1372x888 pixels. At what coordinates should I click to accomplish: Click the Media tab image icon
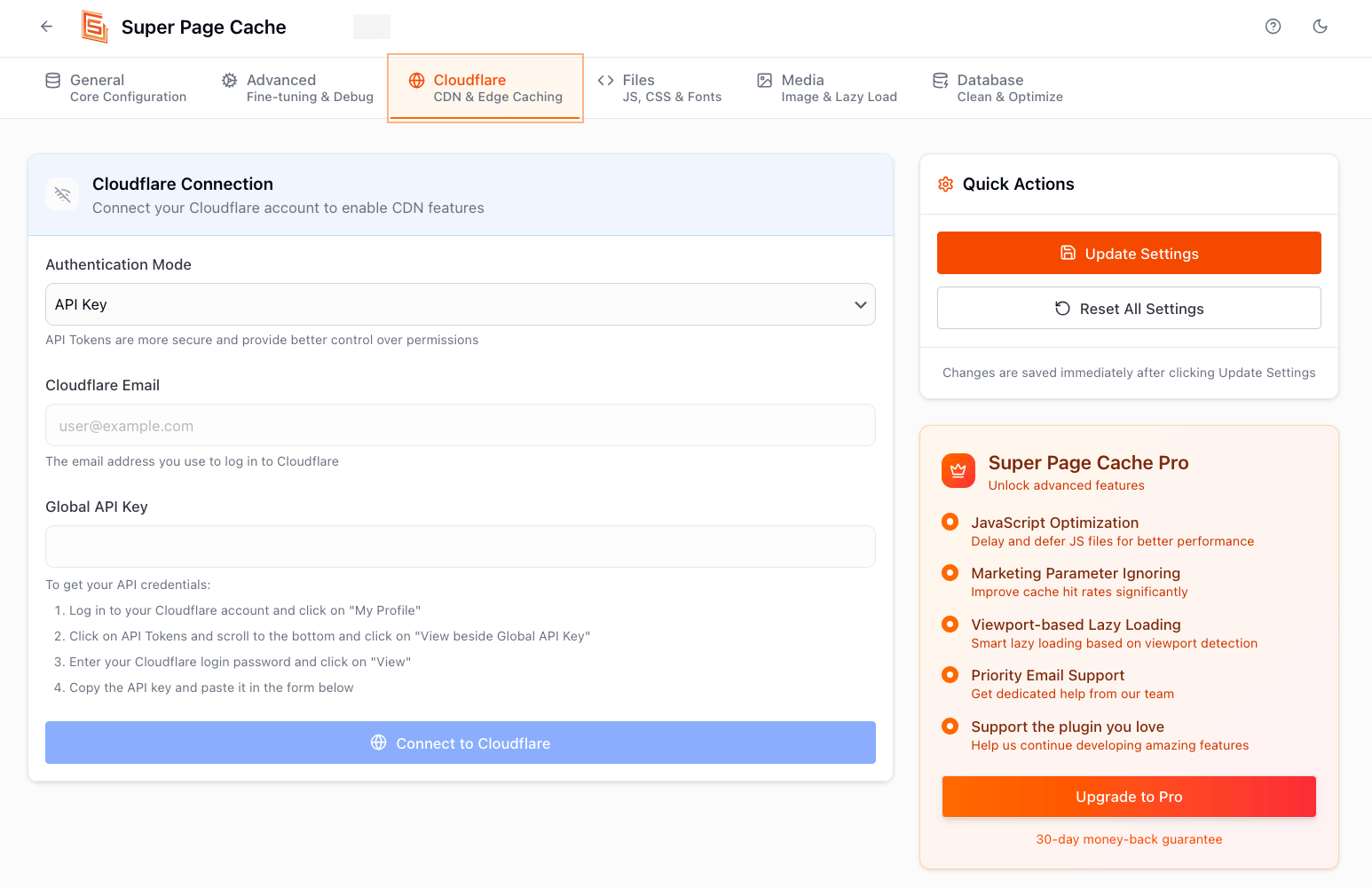(764, 81)
